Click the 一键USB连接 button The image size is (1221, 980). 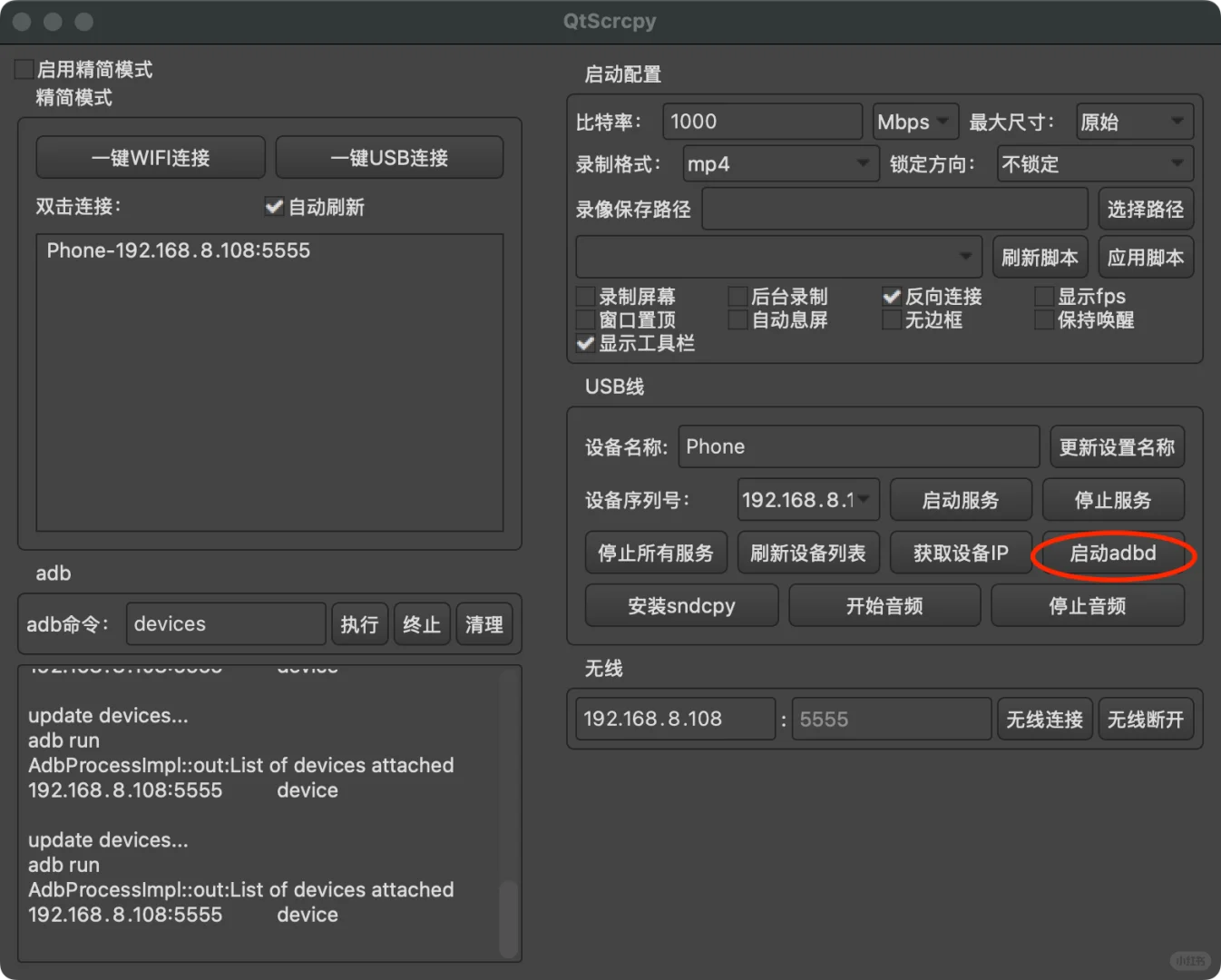tap(388, 157)
